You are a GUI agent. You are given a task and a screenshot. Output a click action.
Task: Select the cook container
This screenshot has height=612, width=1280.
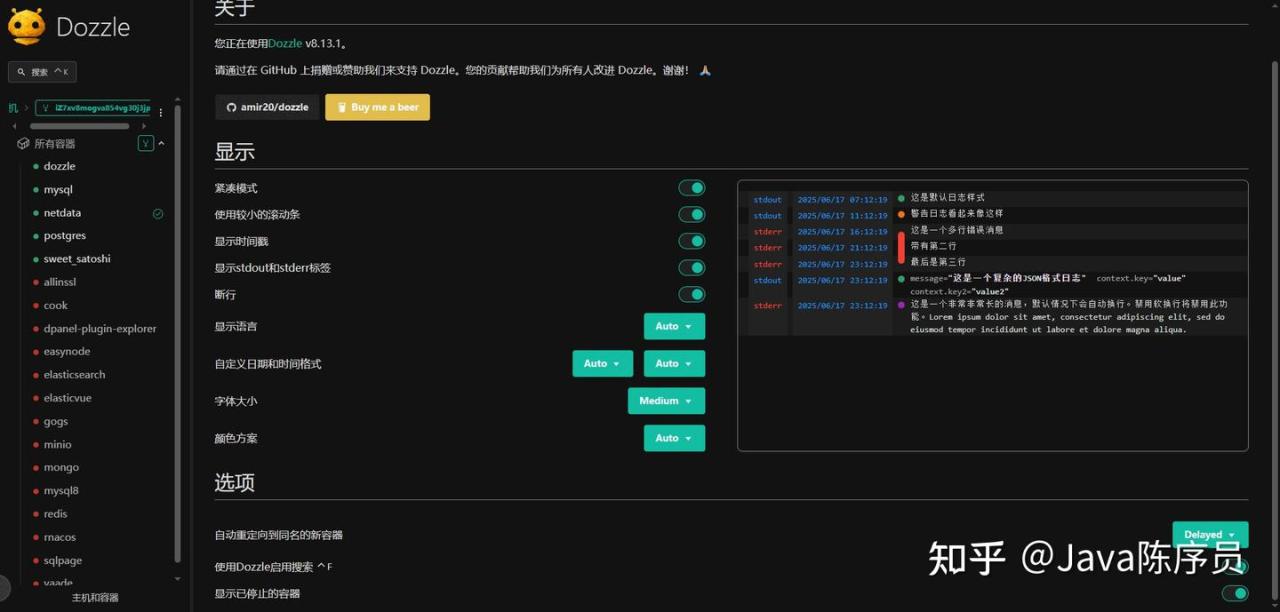pos(56,305)
